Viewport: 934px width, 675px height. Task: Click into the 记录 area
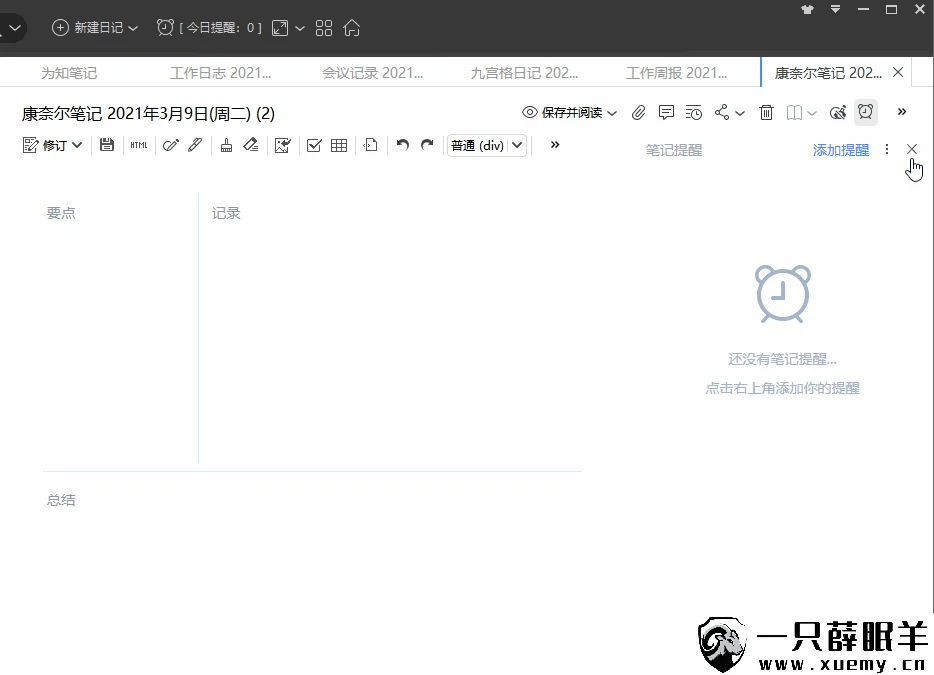(390, 328)
